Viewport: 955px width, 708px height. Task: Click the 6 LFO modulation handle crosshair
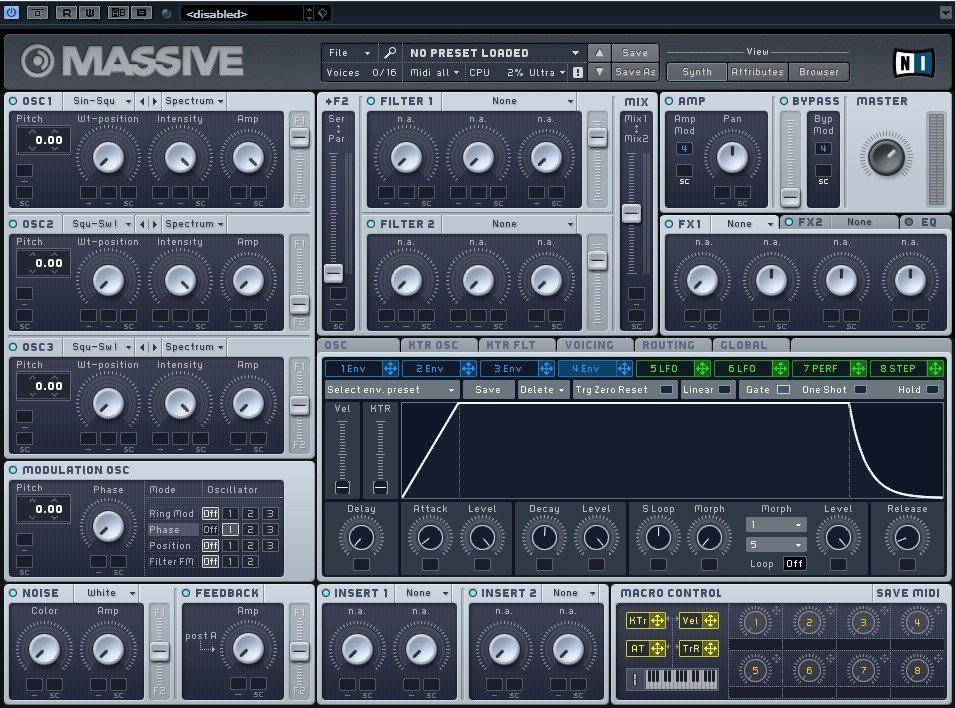(780, 369)
